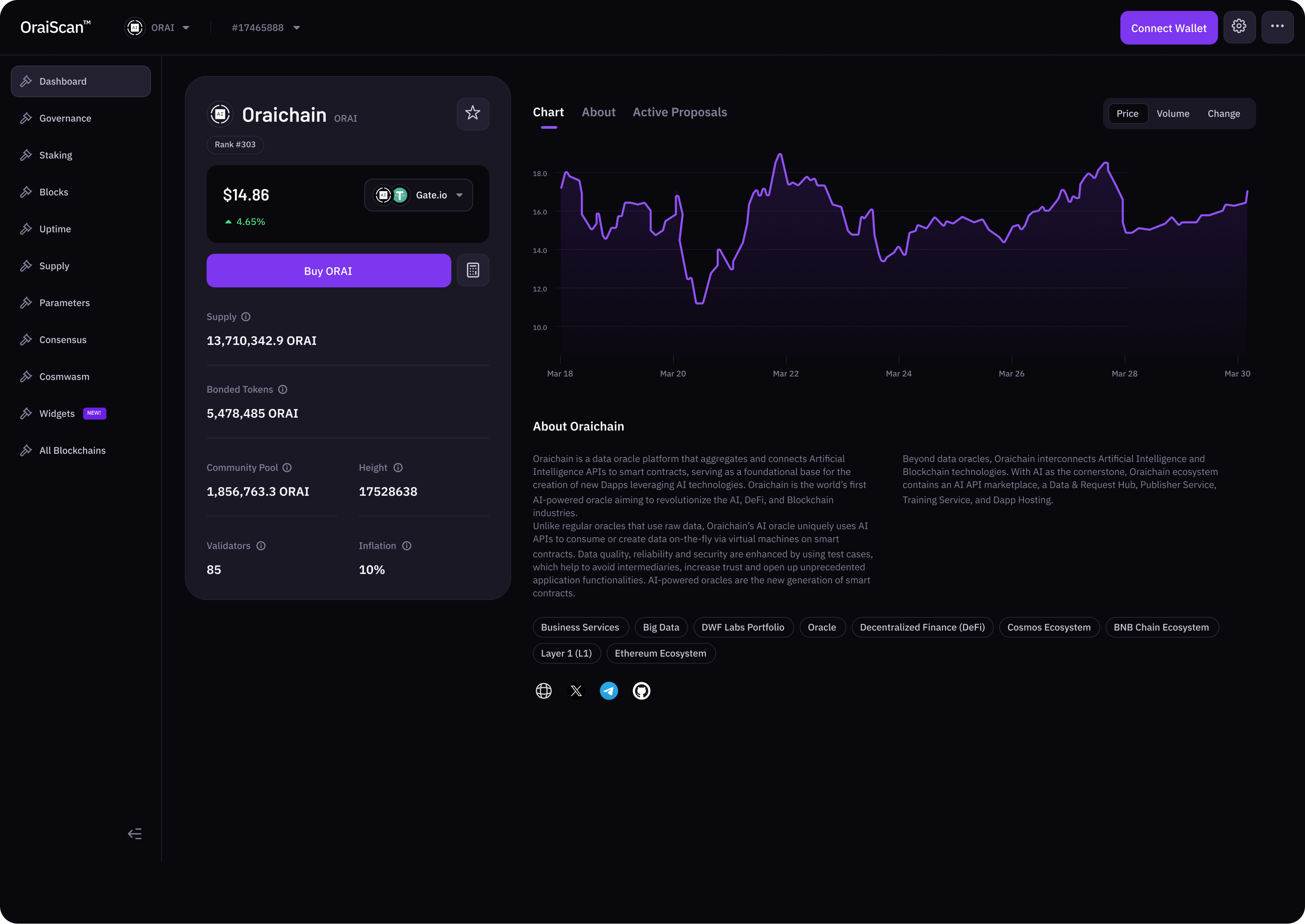Click the 17528638 height value
The image size is (1305, 924).
tap(388, 491)
